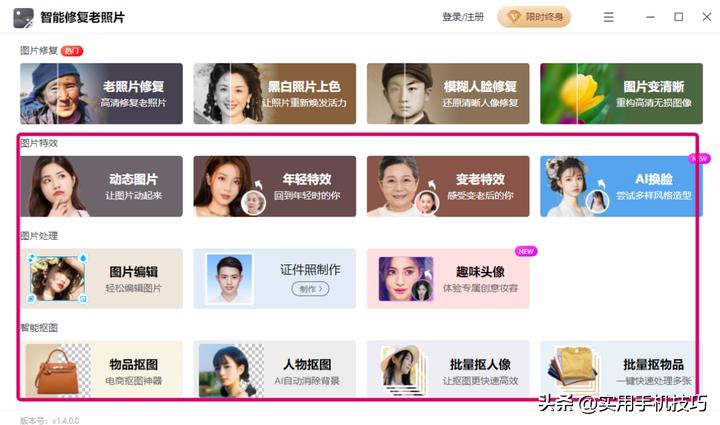Click the diamond VIP icon

coord(513,17)
